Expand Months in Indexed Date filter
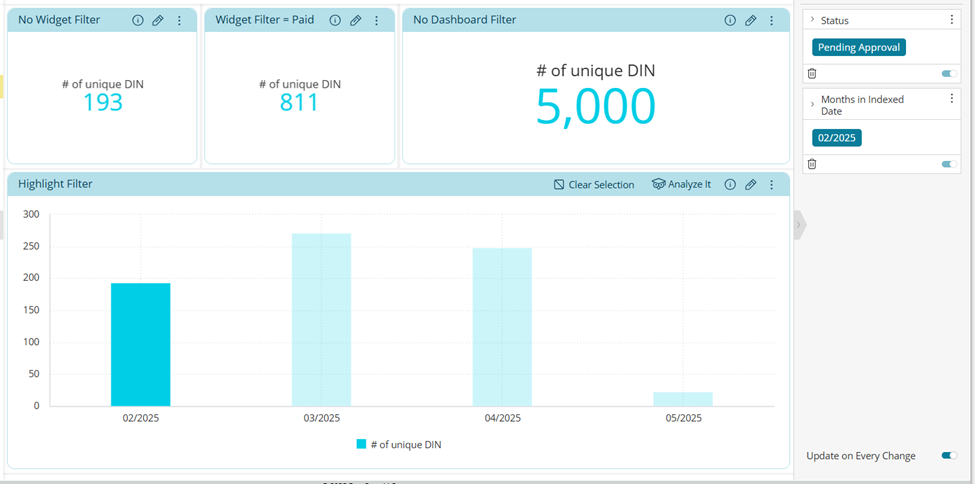Image resolution: width=975 pixels, height=484 pixels. point(812,105)
